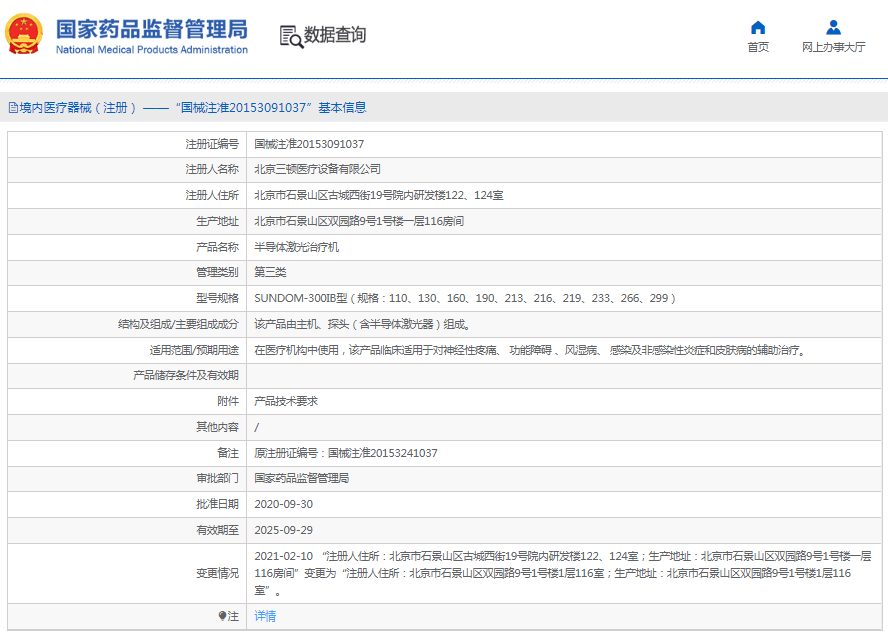Click registrant name 北京三顿医疗设备有限公司
This screenshot has width=888, height=635.
point(317,169)
